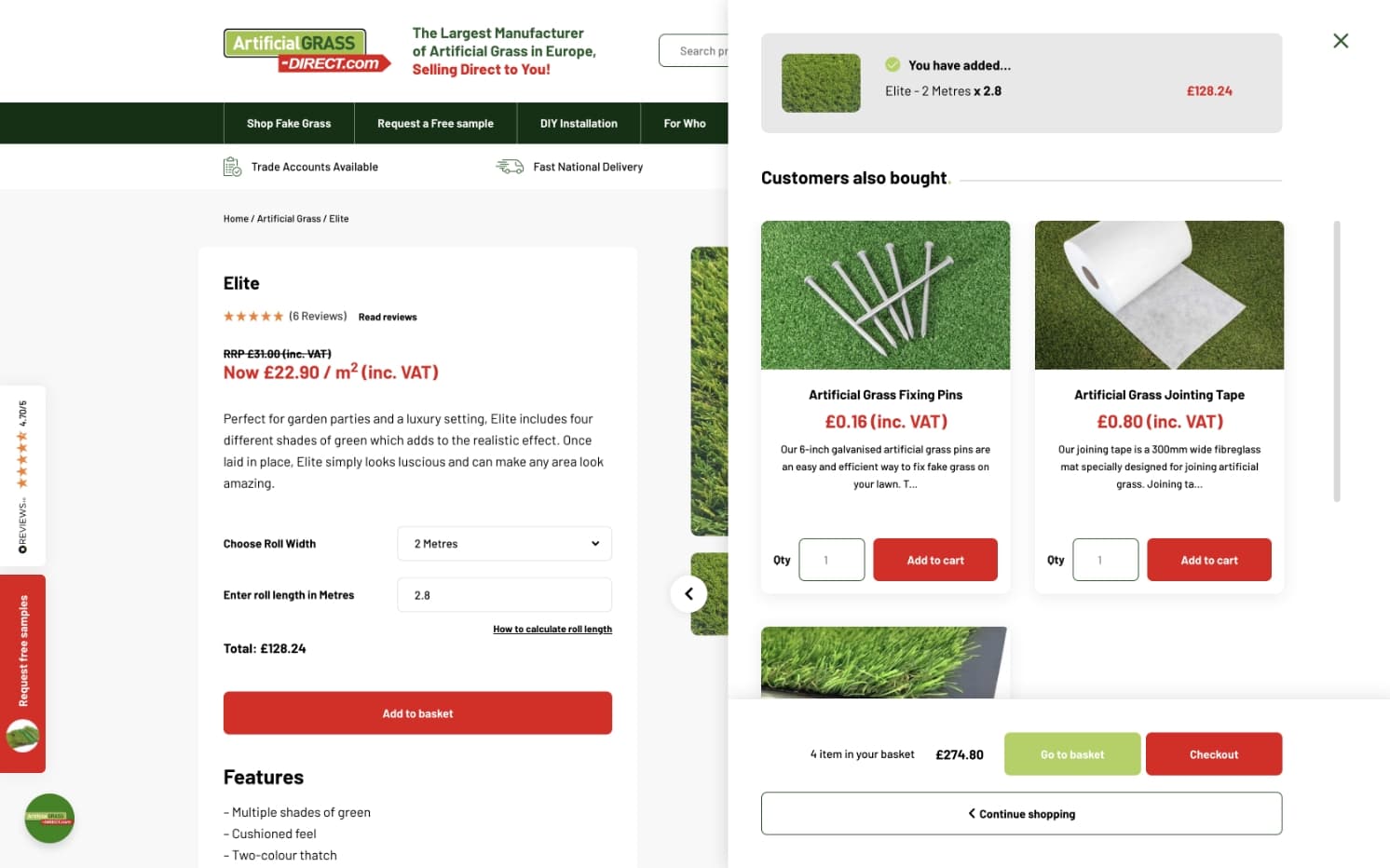Image resolution: width=1390 pixels, height=868 pixels.
Task: Close the added-to-basket side panel
Action: pyautogui.click(x=1341, y=41)
